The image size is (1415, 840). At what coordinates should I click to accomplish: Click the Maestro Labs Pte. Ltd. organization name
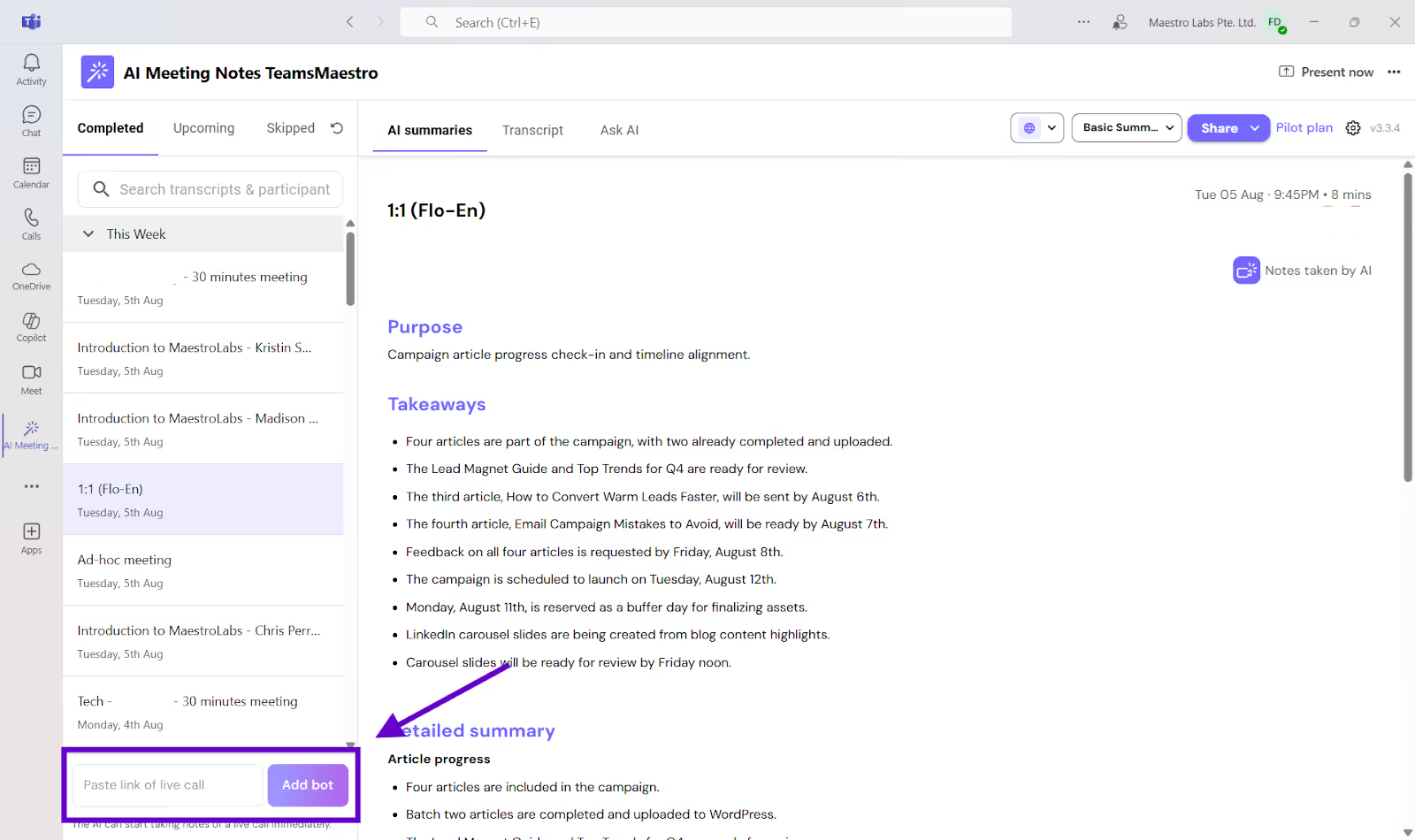(1202, 23)
